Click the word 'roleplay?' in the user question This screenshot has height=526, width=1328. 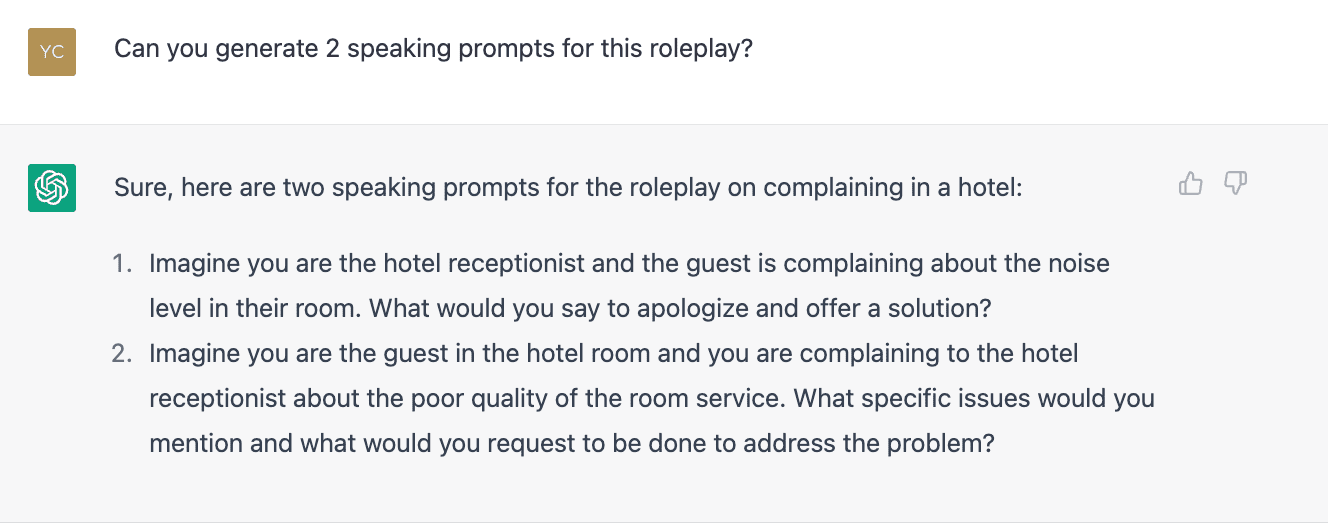(x=702, y=49)
